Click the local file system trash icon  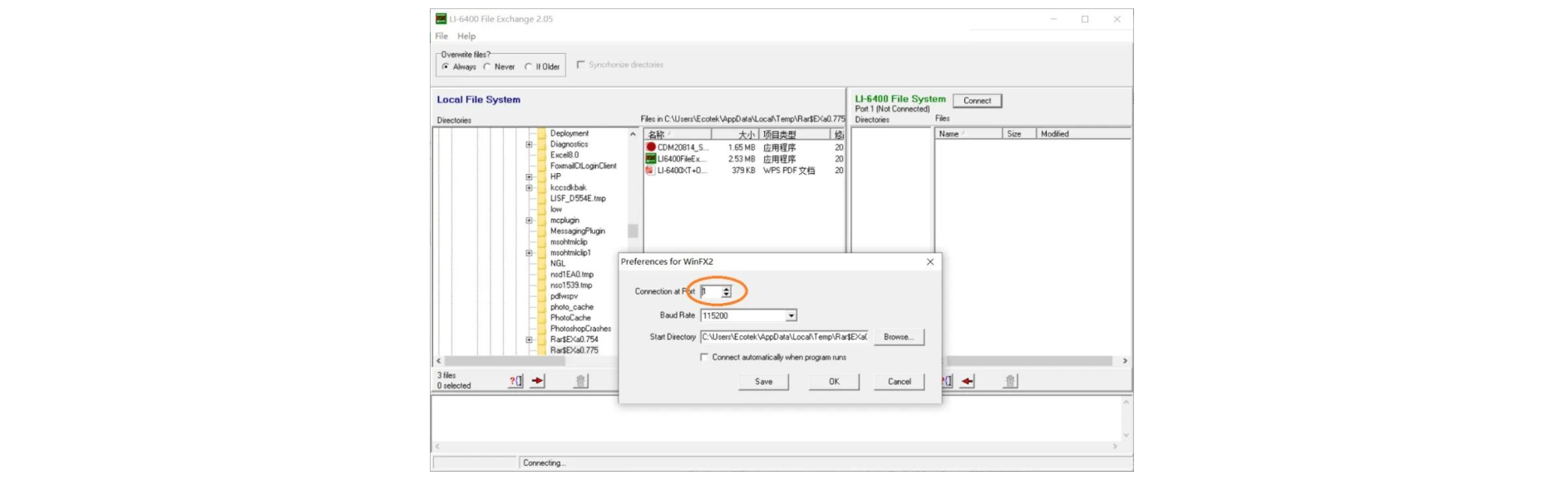coord(581,381)
